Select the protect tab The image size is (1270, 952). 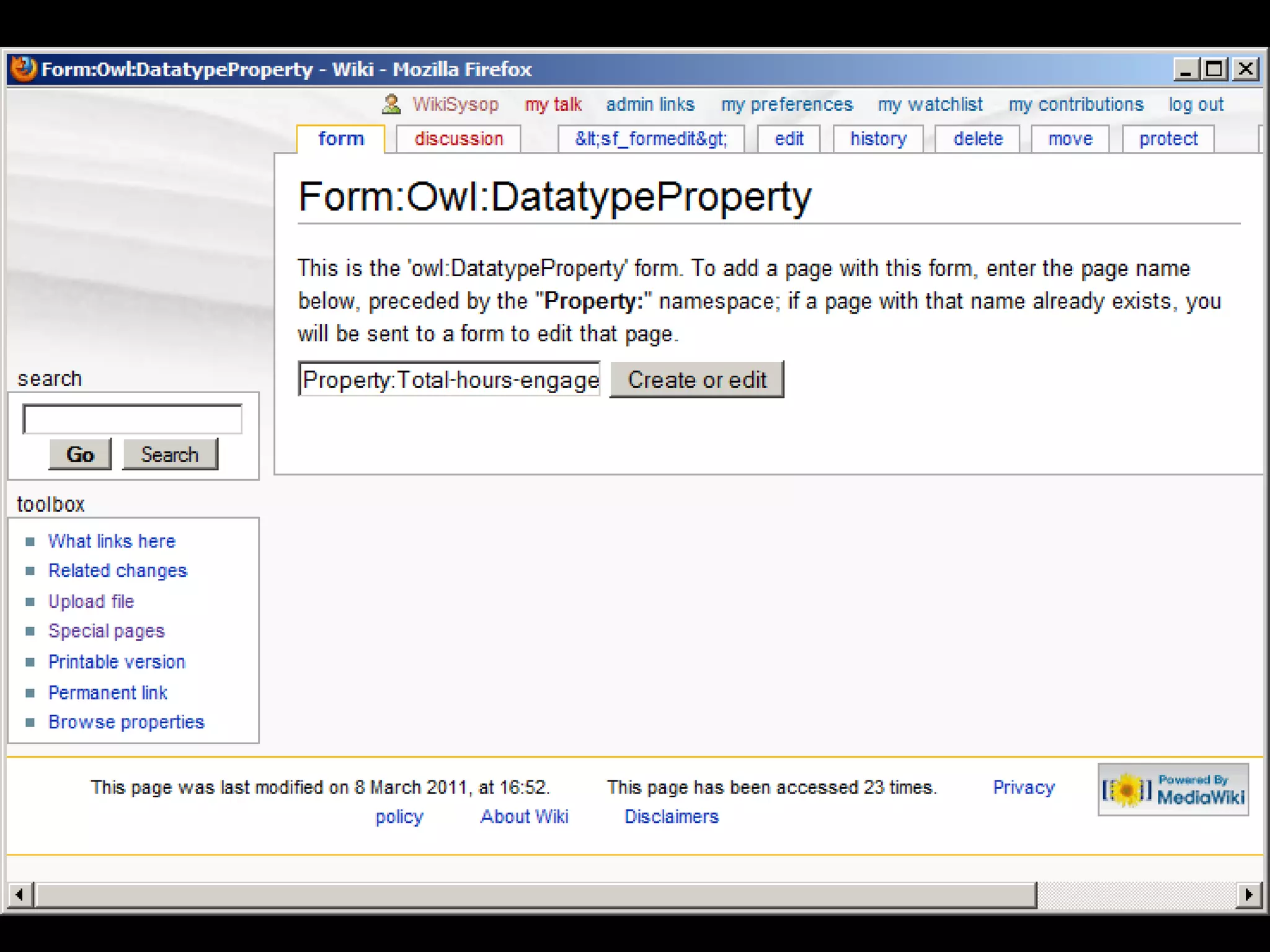[1168, 139]
